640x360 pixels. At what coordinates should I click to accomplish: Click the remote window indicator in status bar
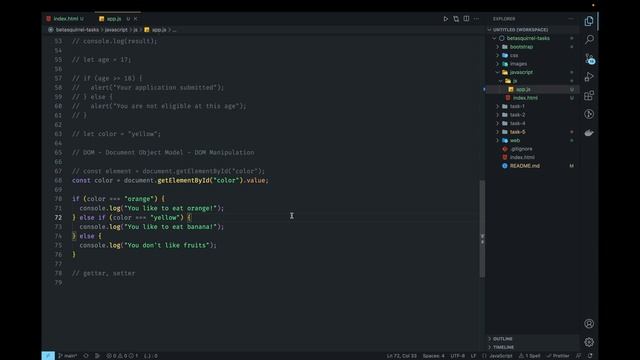[48, 356]
